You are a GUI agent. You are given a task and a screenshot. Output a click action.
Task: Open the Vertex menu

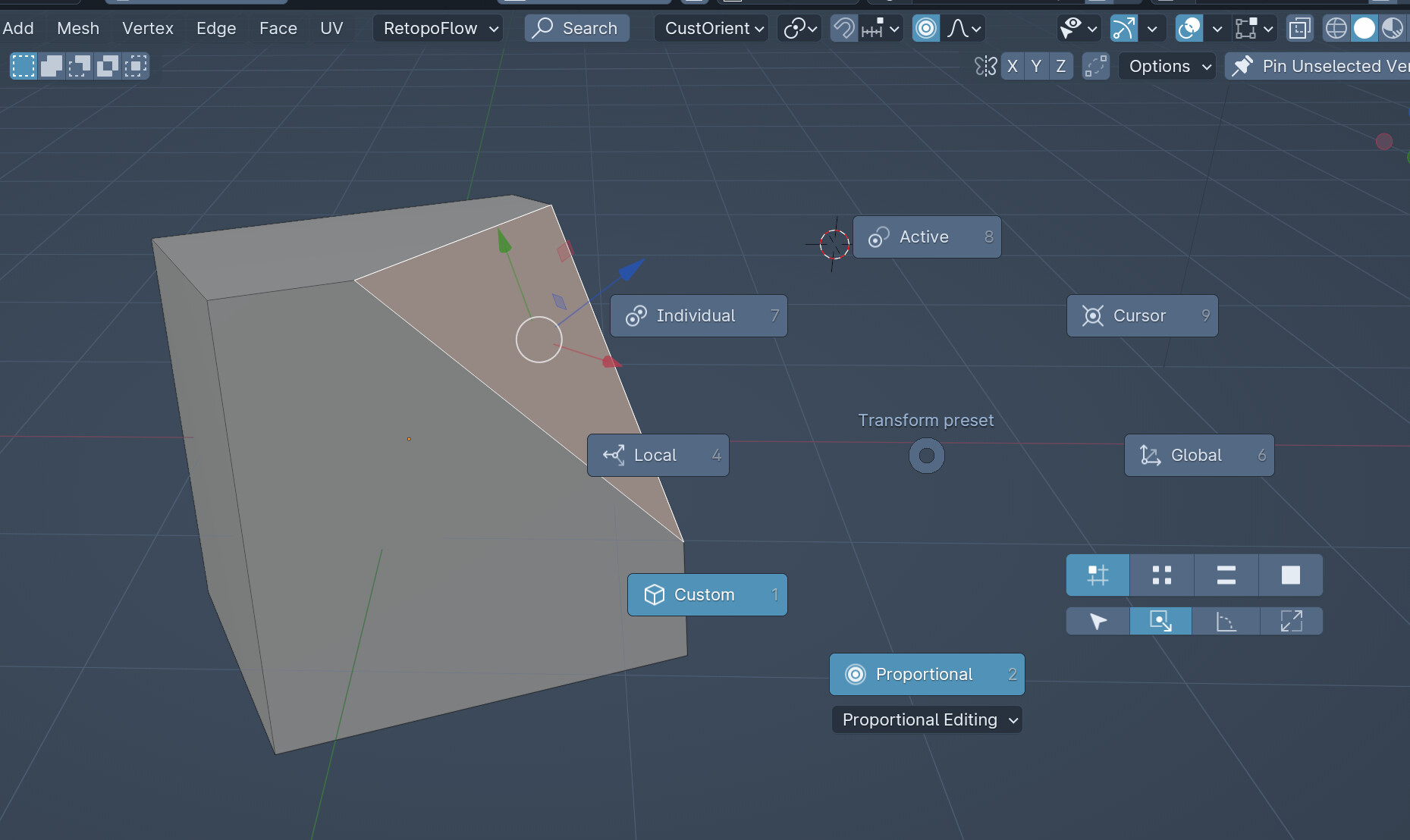(x=148, y=29)
